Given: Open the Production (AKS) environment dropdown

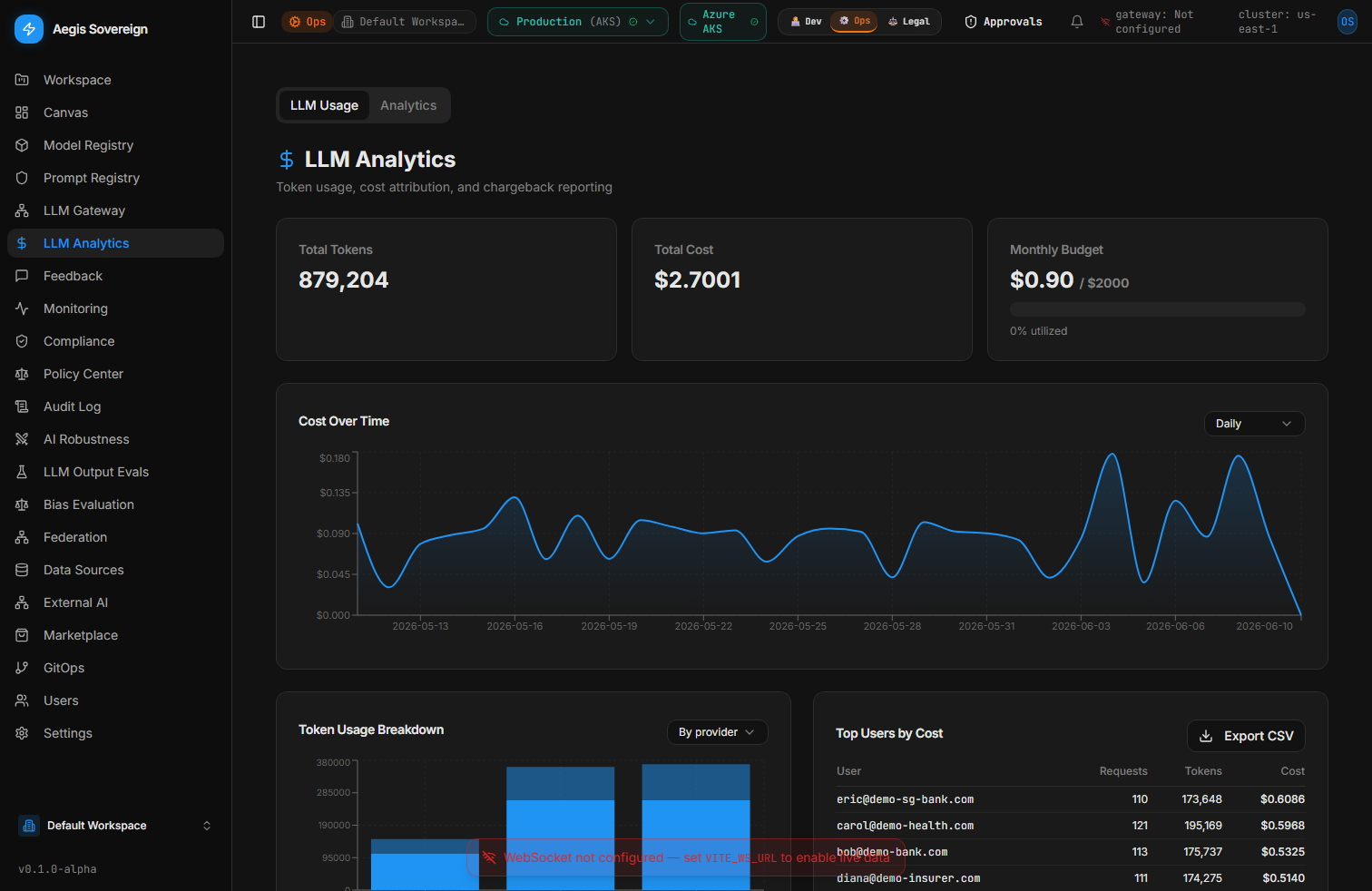Looking at the screenshot, I should 578,22.
